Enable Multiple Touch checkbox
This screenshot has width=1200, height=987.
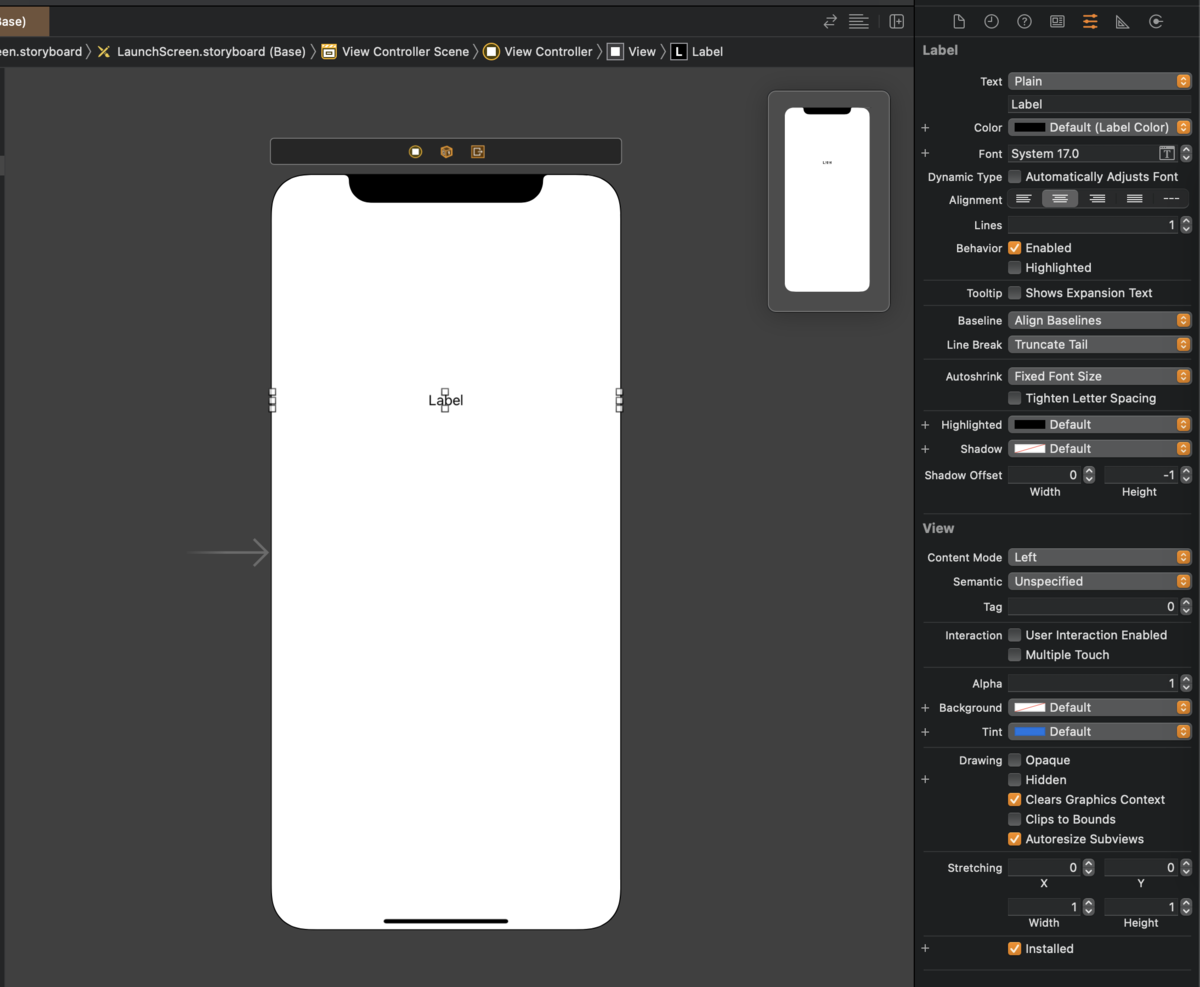point(1015,655)
